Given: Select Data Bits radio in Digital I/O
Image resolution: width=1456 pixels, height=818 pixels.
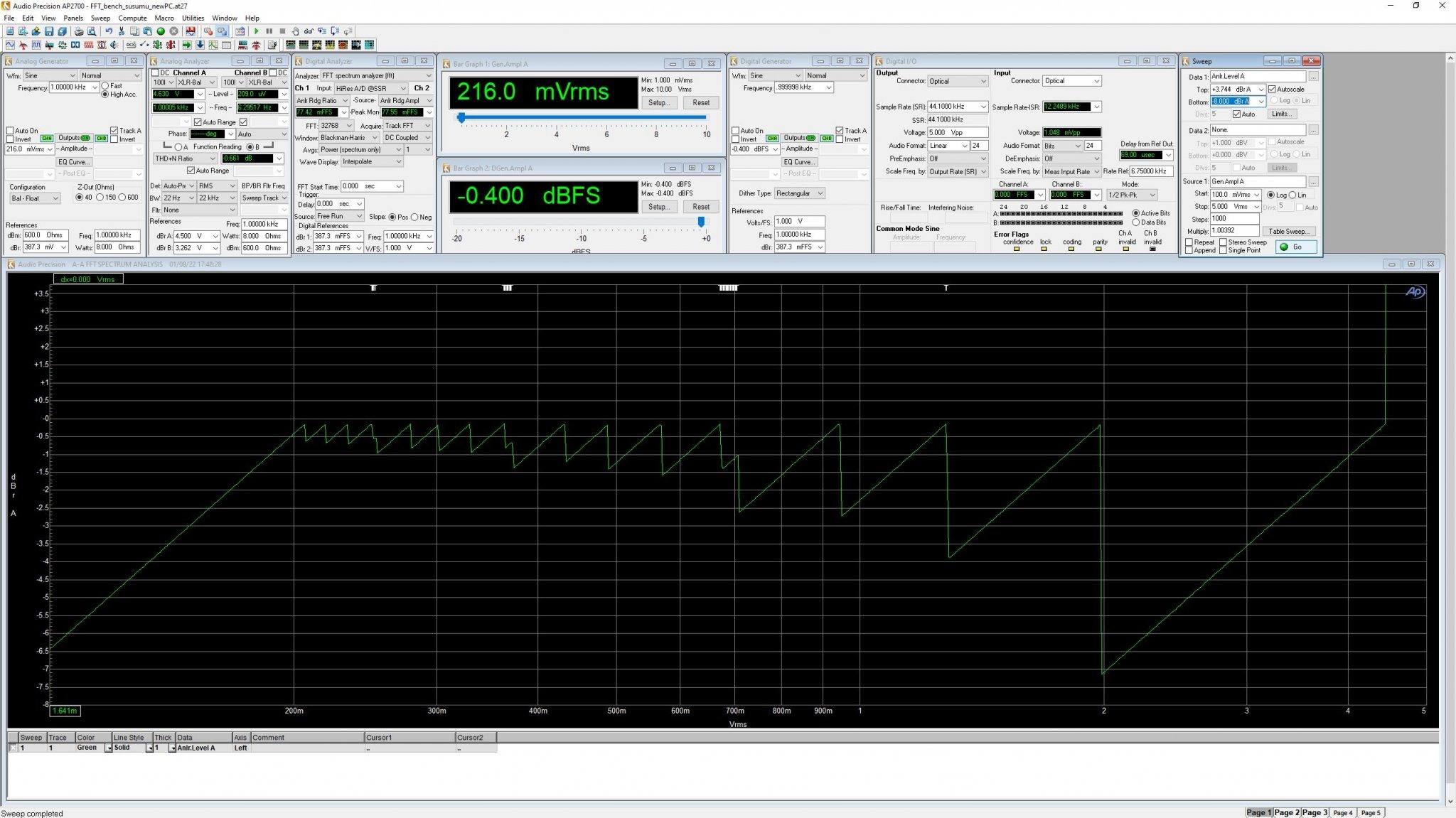Looking at the screenshot, I should tap(1136, 222).
